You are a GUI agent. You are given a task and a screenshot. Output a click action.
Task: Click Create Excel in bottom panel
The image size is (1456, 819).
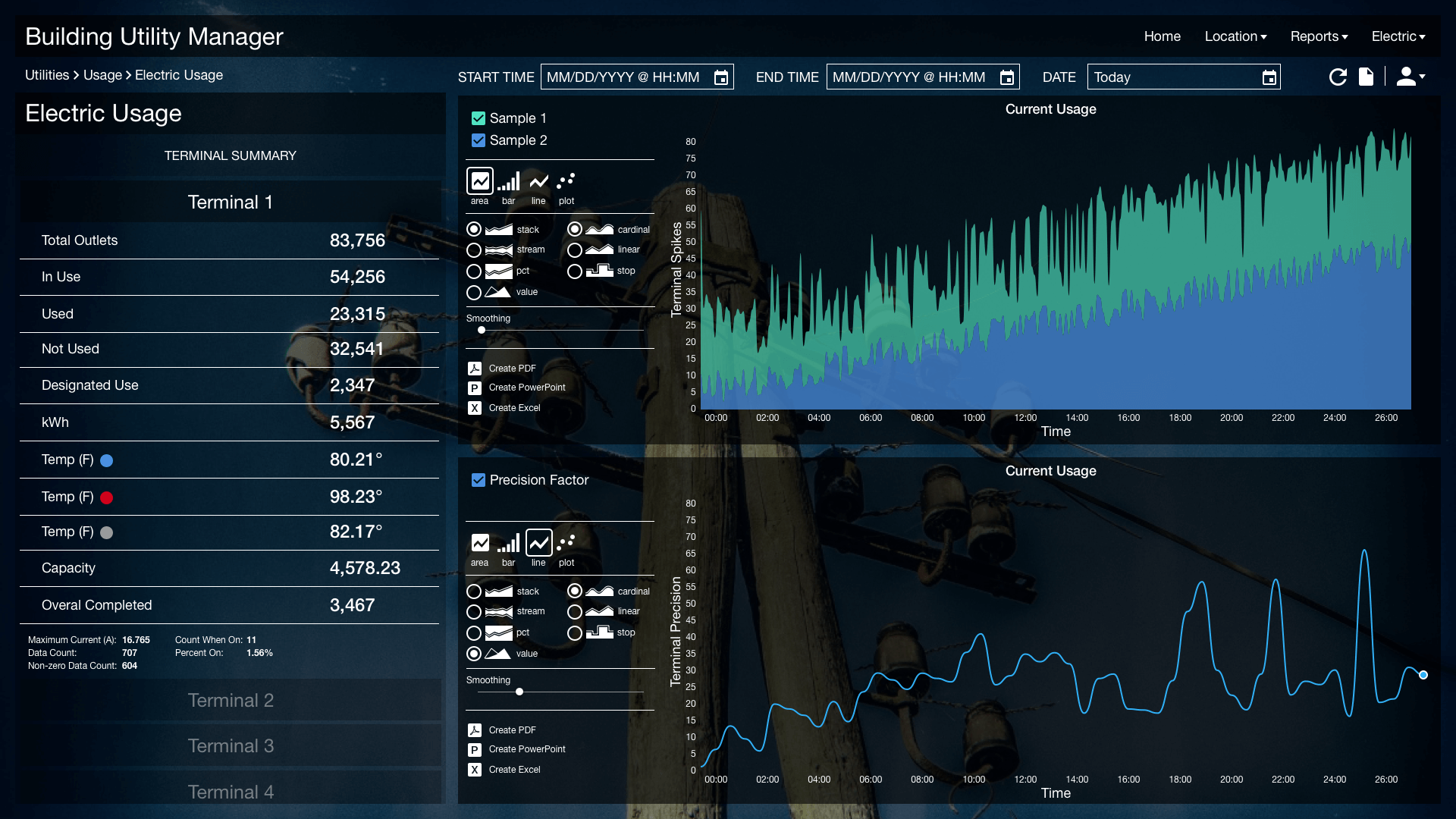[x=514, y=770]
